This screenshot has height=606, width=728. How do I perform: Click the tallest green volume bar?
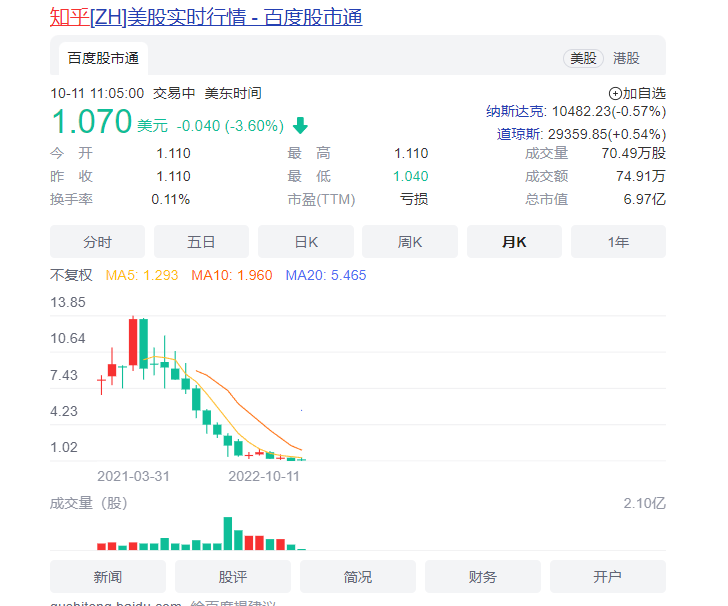coord(228,534)
